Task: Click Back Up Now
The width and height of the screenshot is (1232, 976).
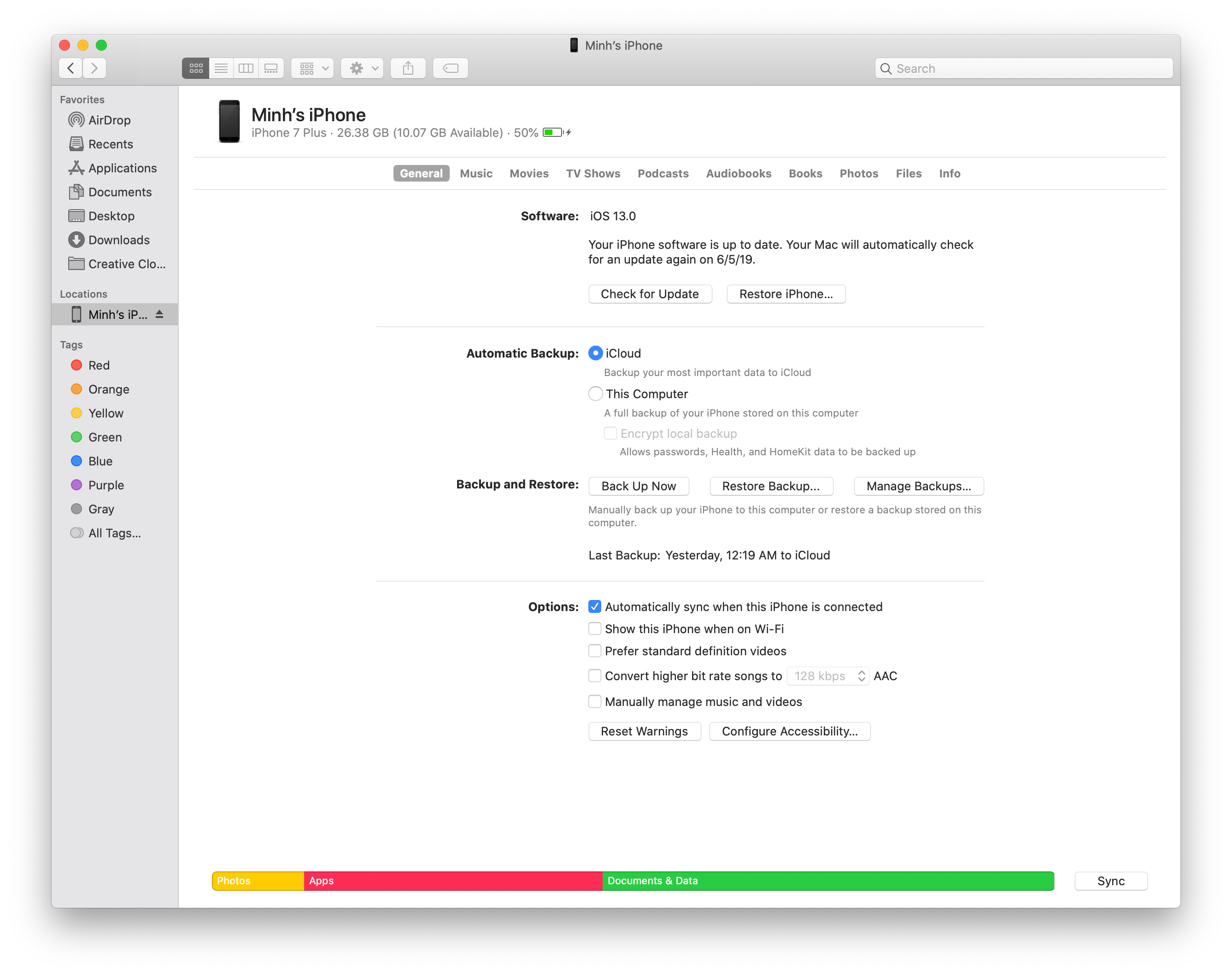Action: click(x=639, y=486)
